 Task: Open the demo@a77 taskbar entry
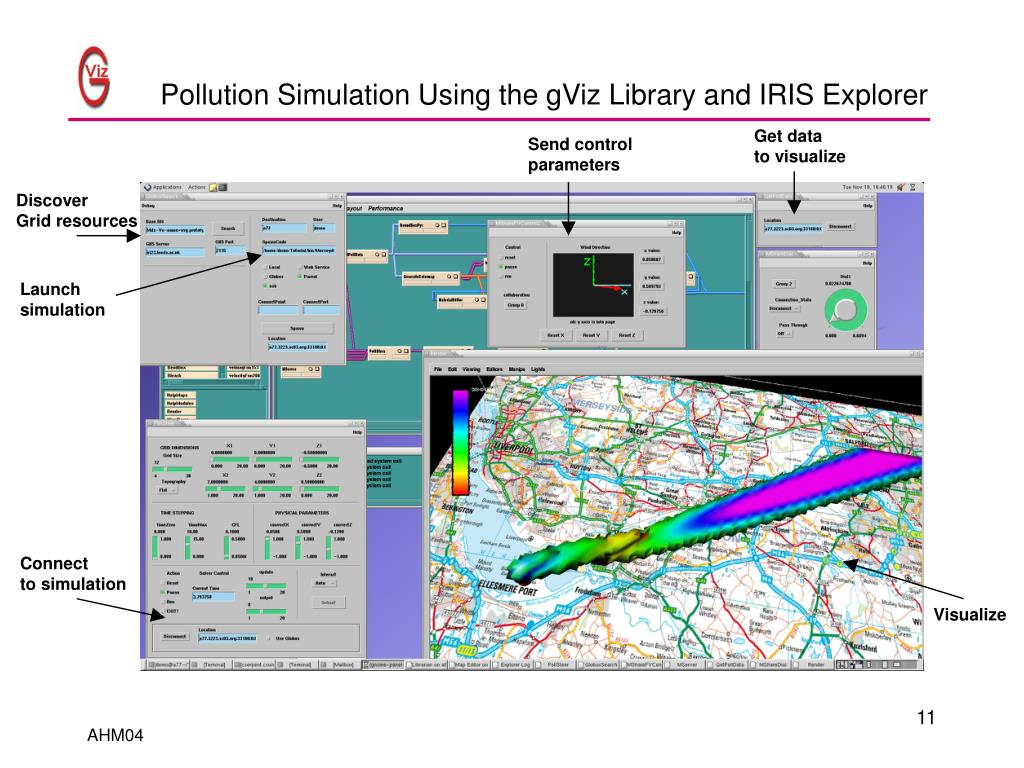(168, 665)
